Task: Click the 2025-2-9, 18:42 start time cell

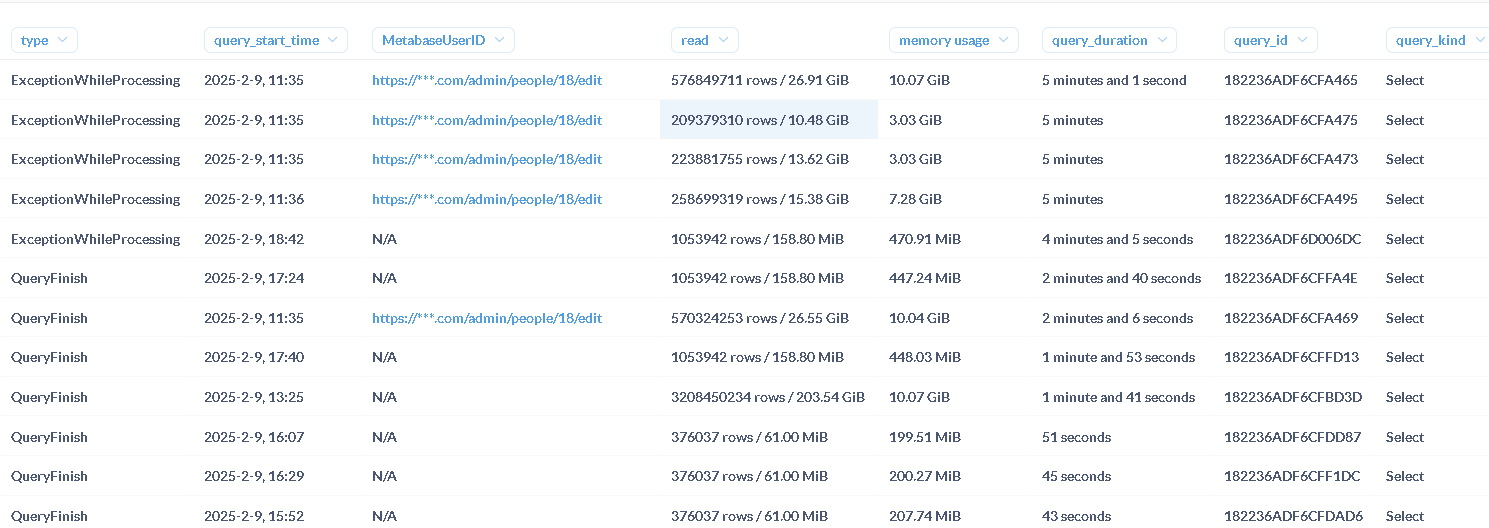Action: 254,239
